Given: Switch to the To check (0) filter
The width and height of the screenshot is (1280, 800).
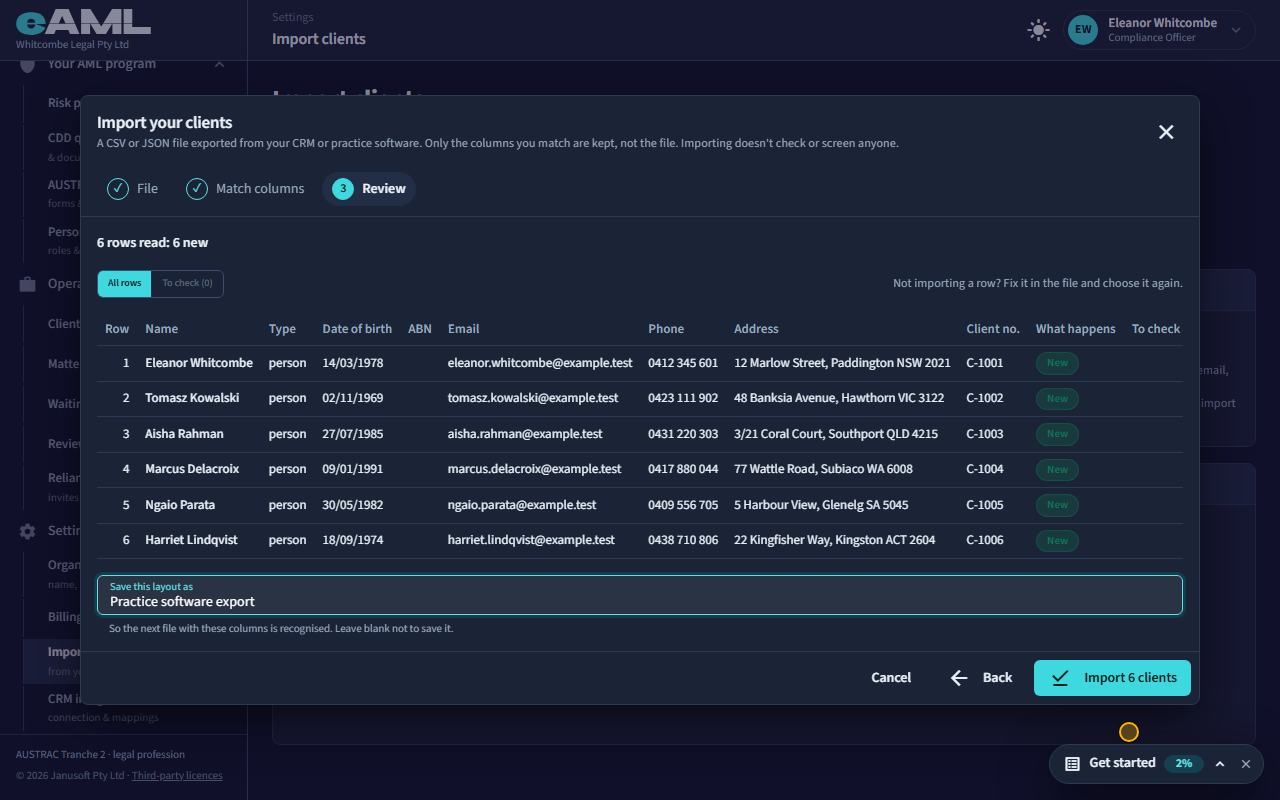Looking at the screenshot, I should click(x=187, y=283).
